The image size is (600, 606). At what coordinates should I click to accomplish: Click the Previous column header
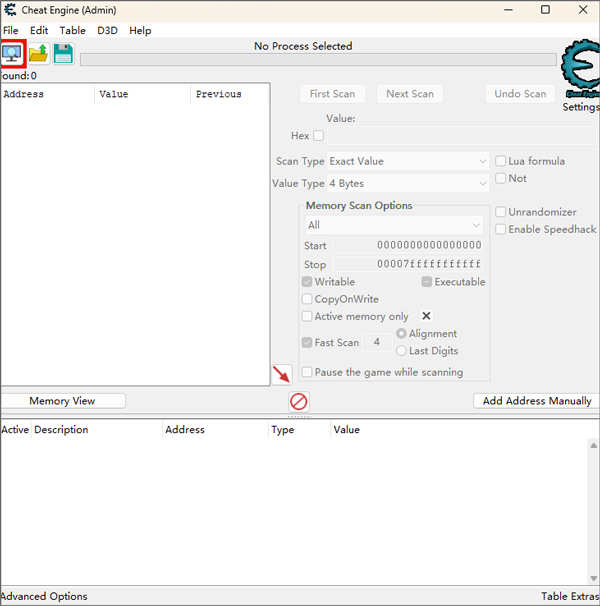[230, 94]
